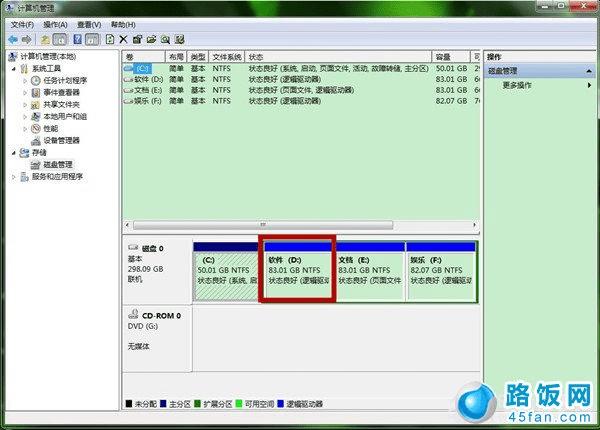Click the magnifier search icon in toolbar
Screen dimensions: 600x430
pos(165,39)
